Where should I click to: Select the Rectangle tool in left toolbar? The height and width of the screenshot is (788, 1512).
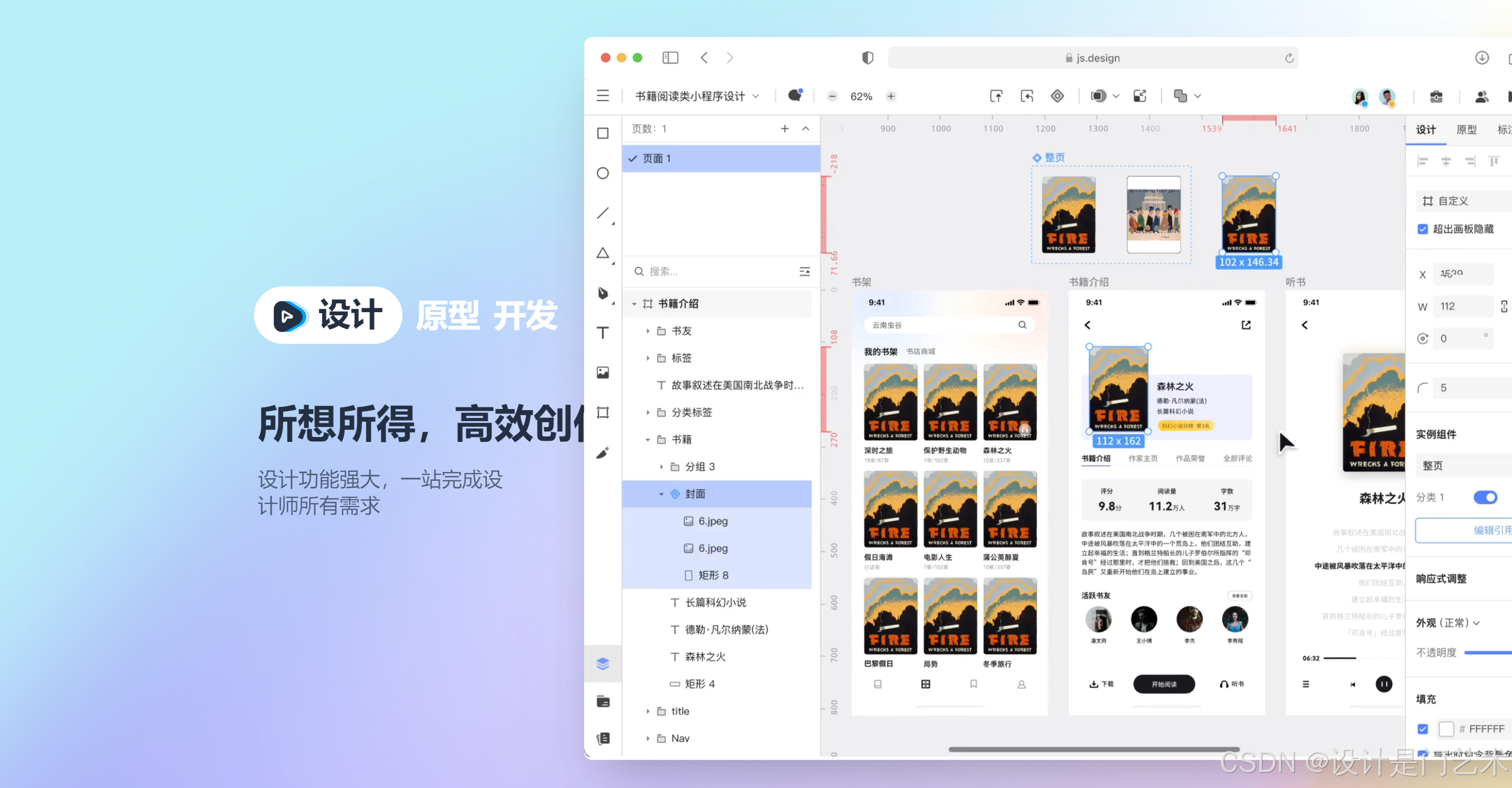(602, 134)
